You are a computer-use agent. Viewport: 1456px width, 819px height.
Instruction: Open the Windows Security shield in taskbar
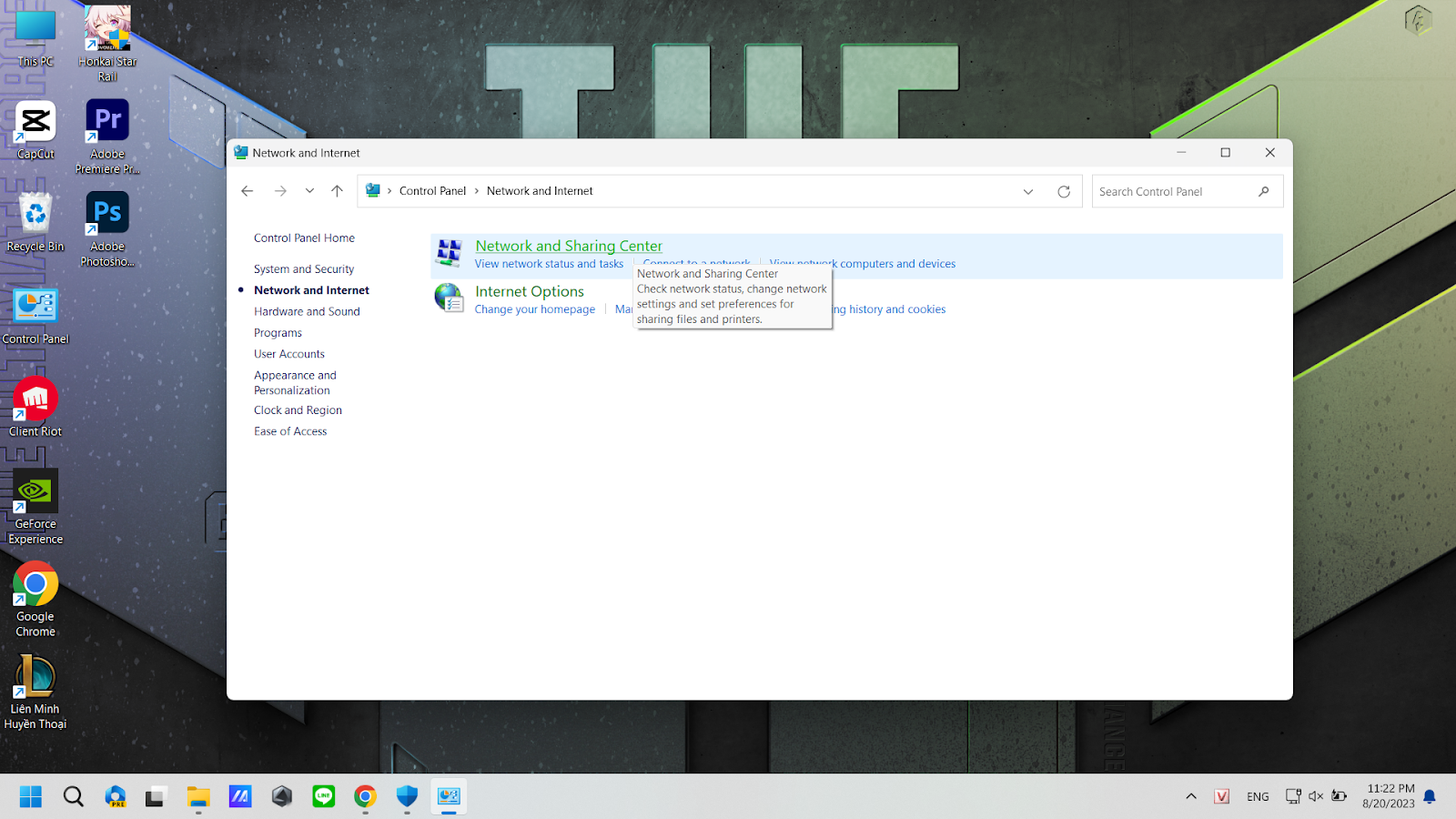coord(407,796)
